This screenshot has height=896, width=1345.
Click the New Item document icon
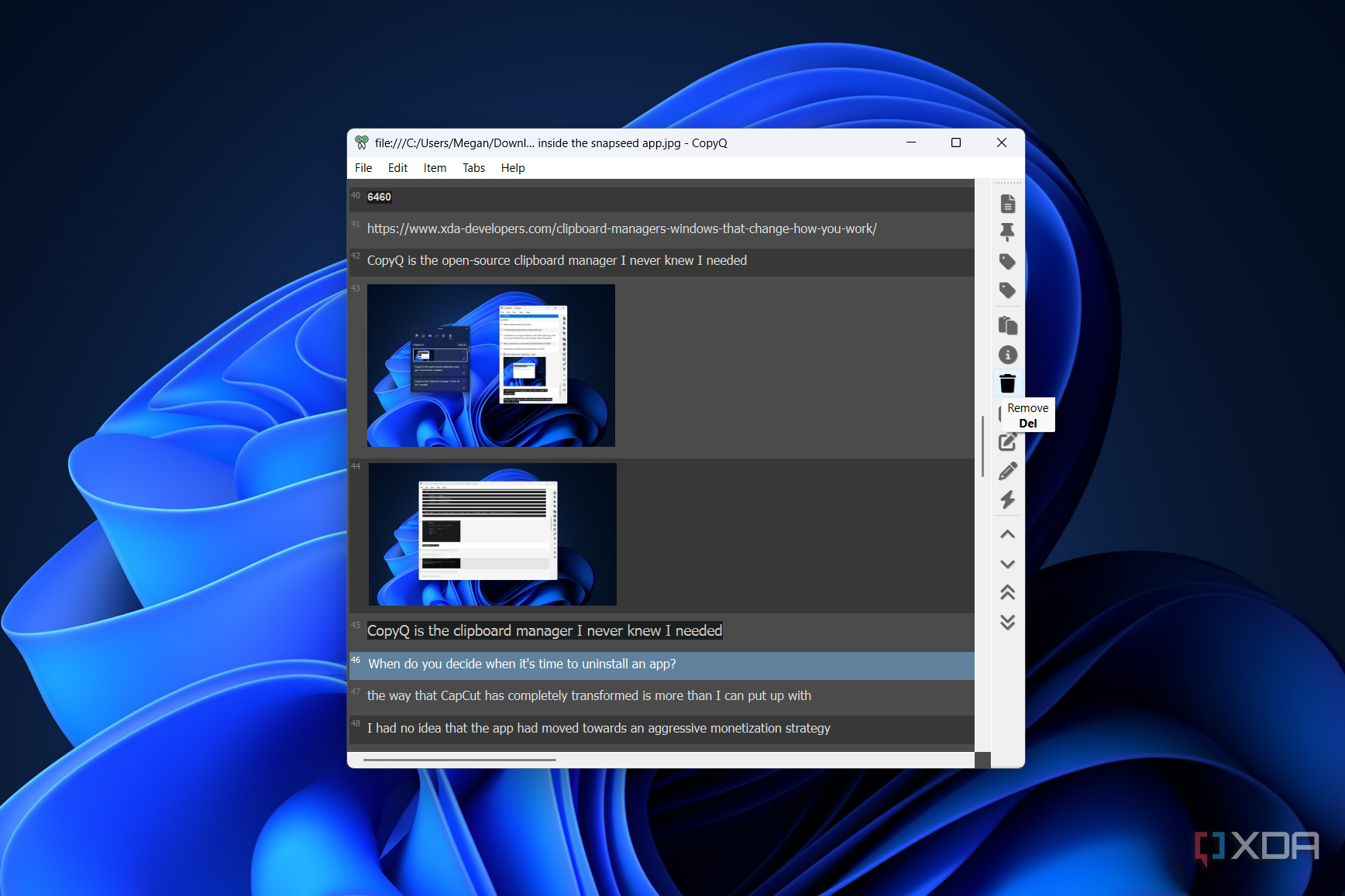(1007, 204)
